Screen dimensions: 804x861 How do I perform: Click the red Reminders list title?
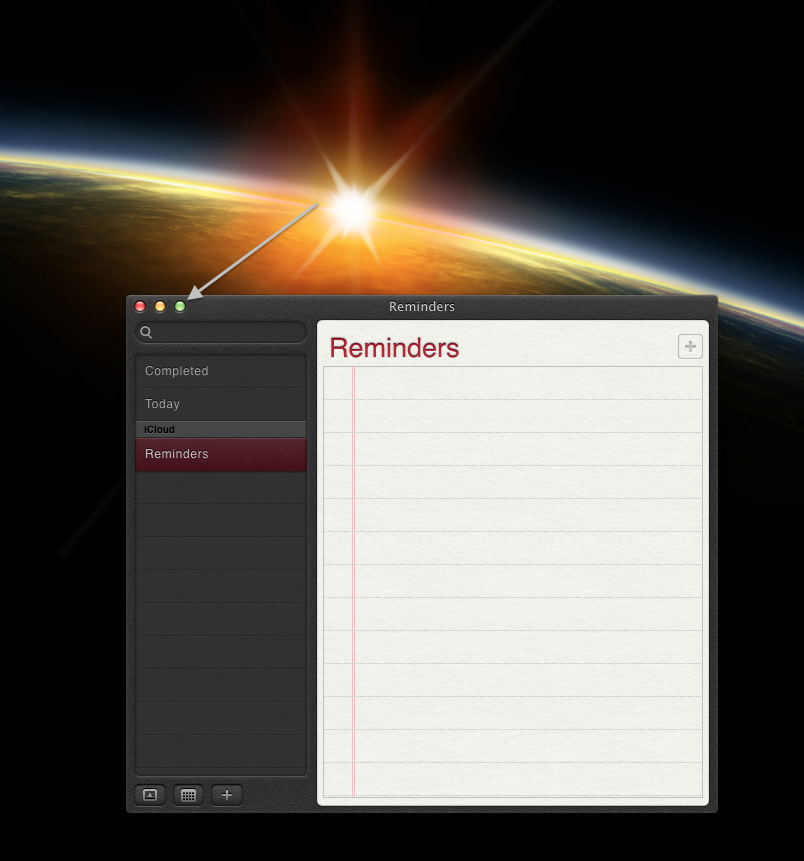394,348
